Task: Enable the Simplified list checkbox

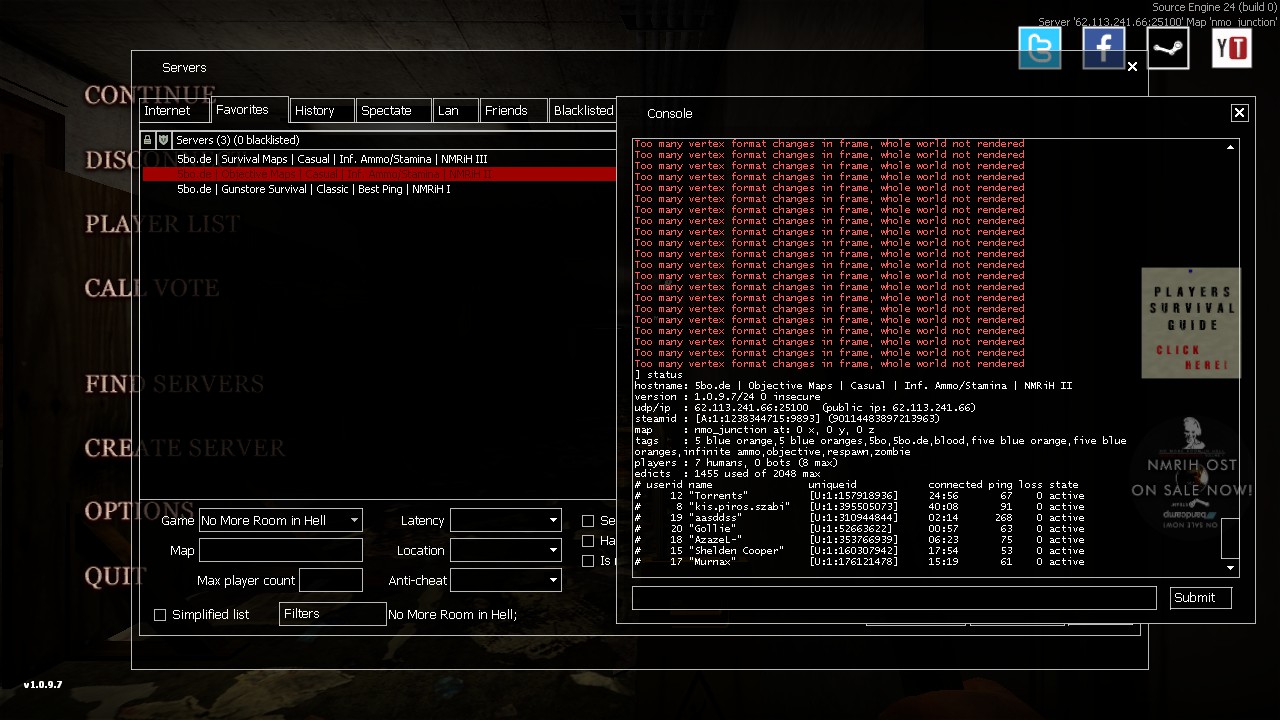Action: click(x=160, y=615)
